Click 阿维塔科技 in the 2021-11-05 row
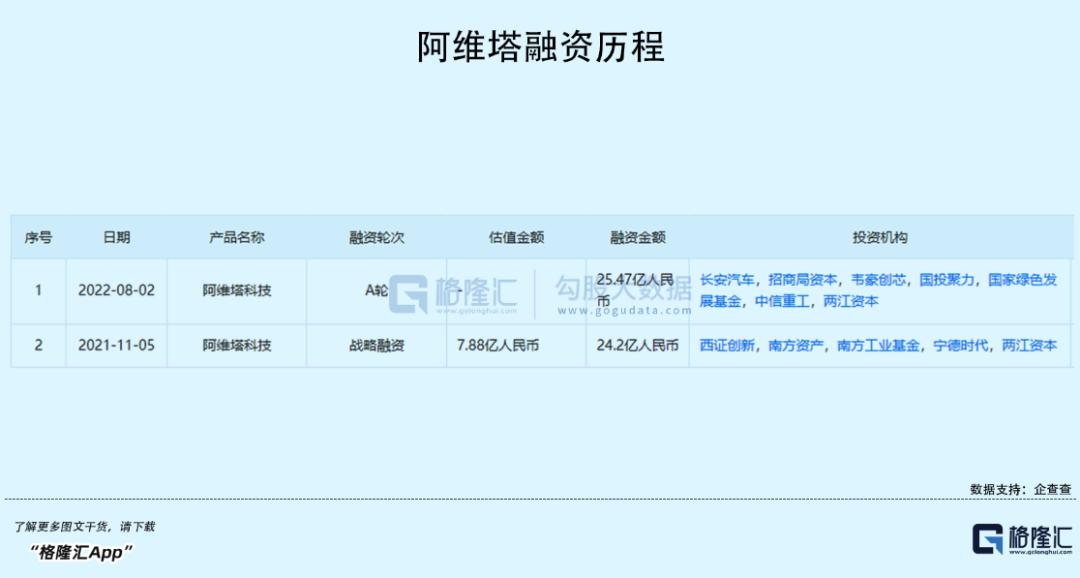Image resolution: width=1080 pixels, height=578 pixels. pyautogui.click(x=237, y=345)
